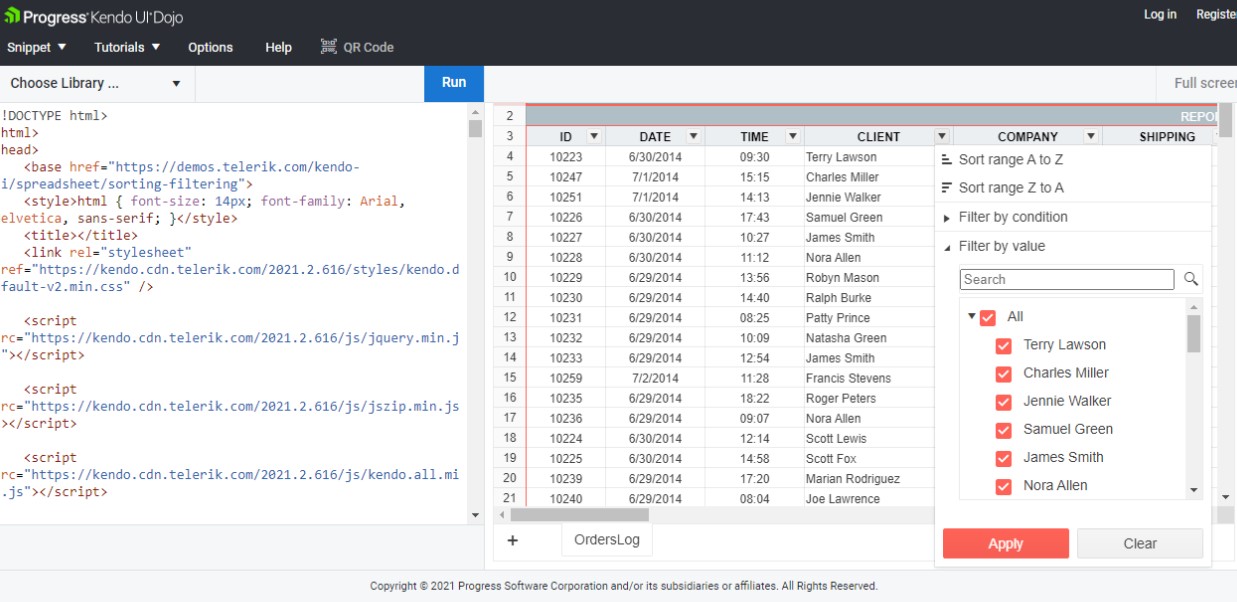Image resolution: width=1237 pixels, height=602 pixels.
Task: Click the QR Code icon
Action: [329, 47]
